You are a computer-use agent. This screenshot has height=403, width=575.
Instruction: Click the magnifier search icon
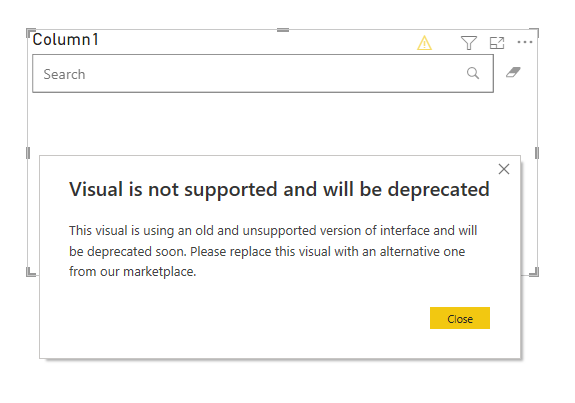tap(473, 73)
